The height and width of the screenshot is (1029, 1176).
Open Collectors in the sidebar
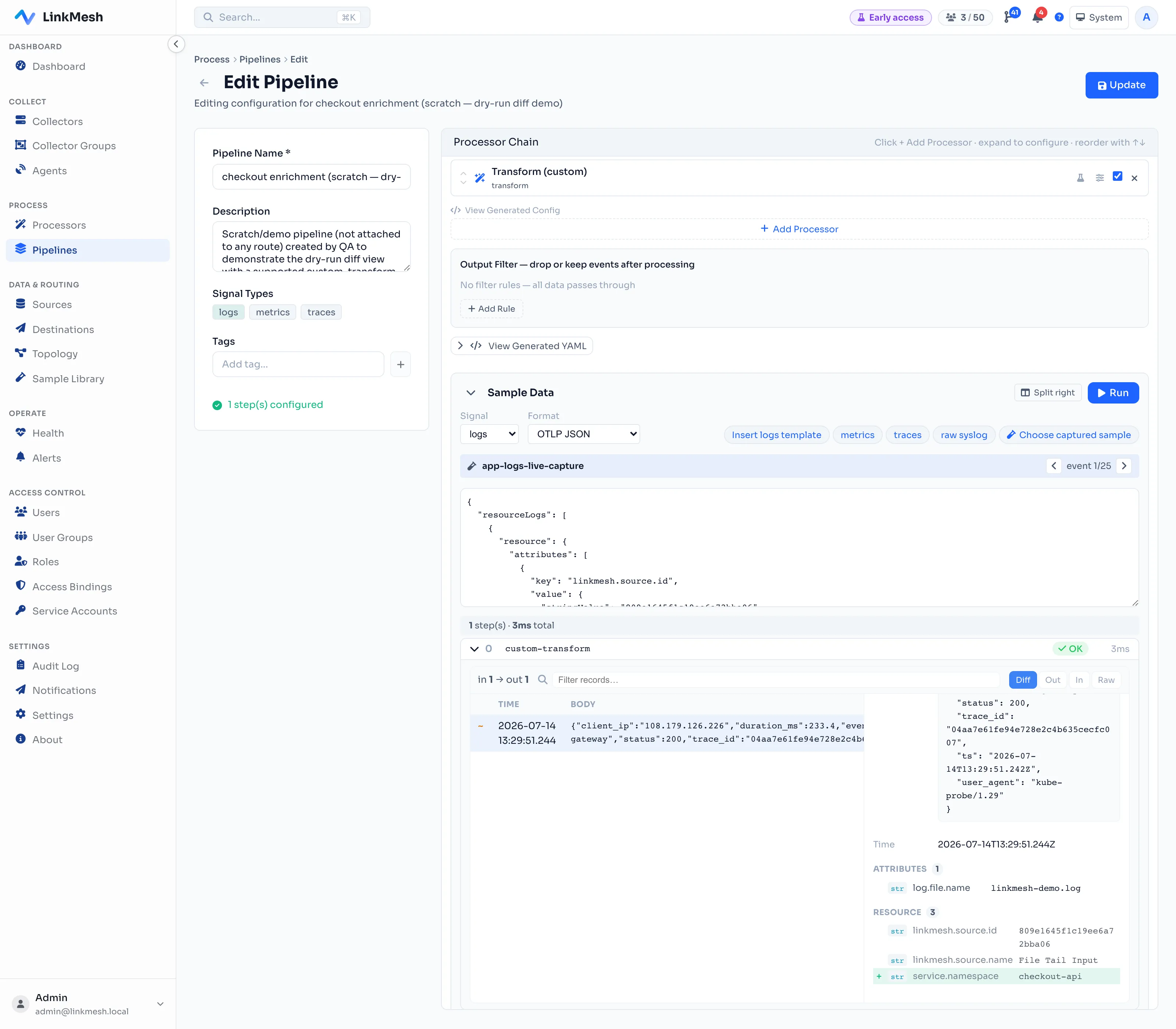(x=57, y=121)
